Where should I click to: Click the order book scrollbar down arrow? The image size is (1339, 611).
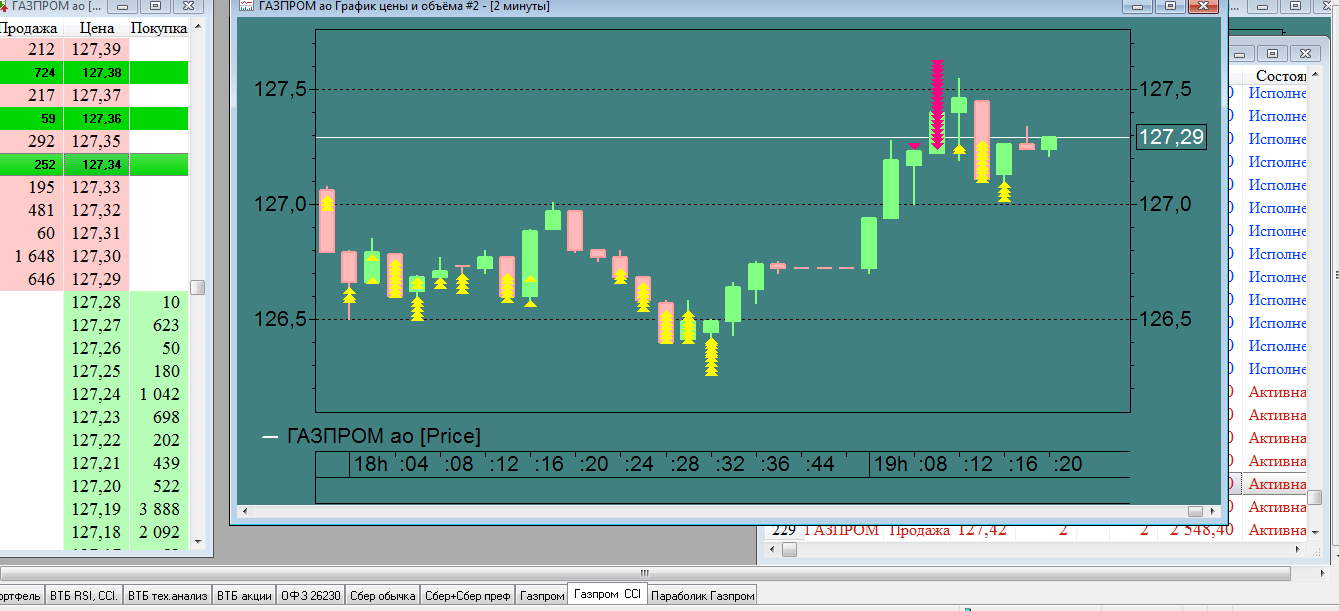pyautogui.click(x=198, y=543)
